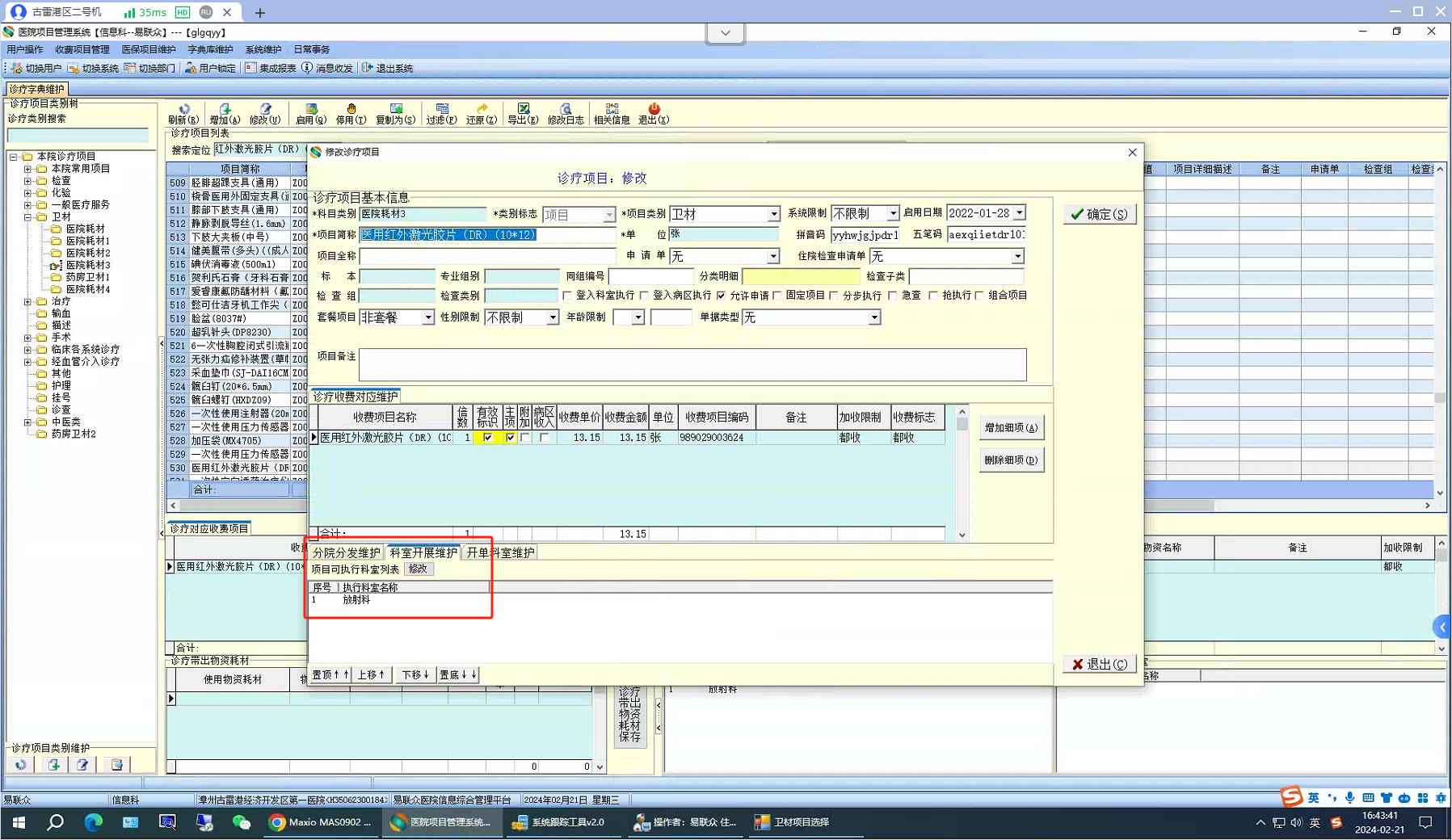Image resolution: width=1452 pixels, height=840 pixels.
Task: Click the 确定(S) confirm button
Action: coord(1099,214)
